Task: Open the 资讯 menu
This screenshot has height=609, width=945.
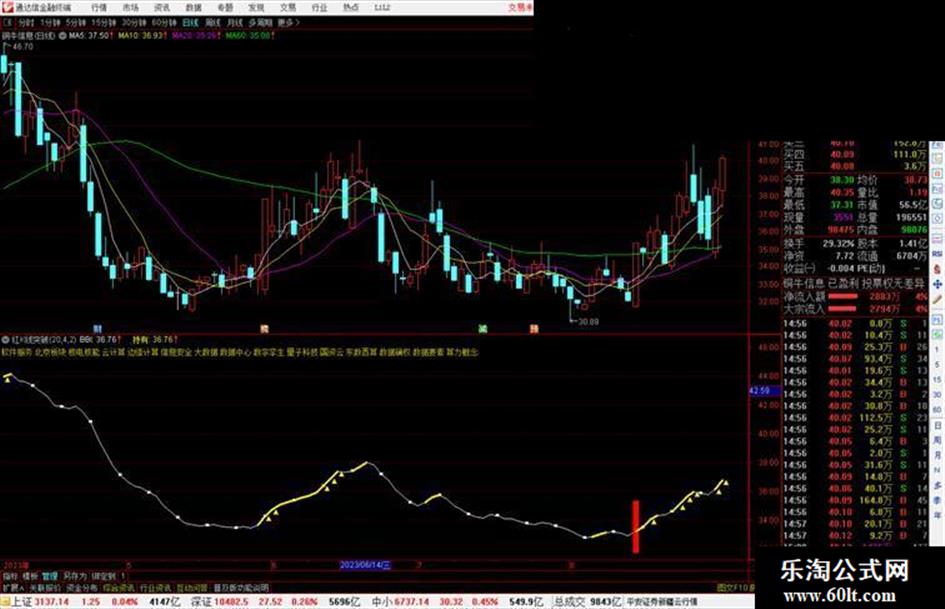Action: click(x=162, y=7)
